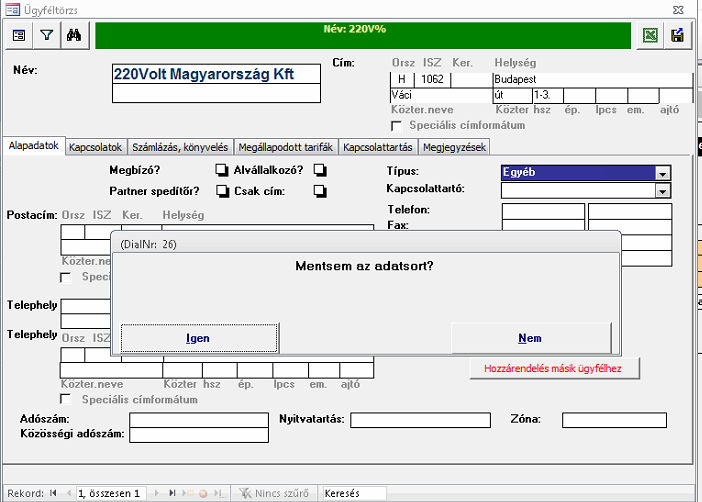The height and width of the screenshot is (502, 702).
Task: Click the Ker. district field in Cím
Action: pyautogui.click(x=471, y=79)
